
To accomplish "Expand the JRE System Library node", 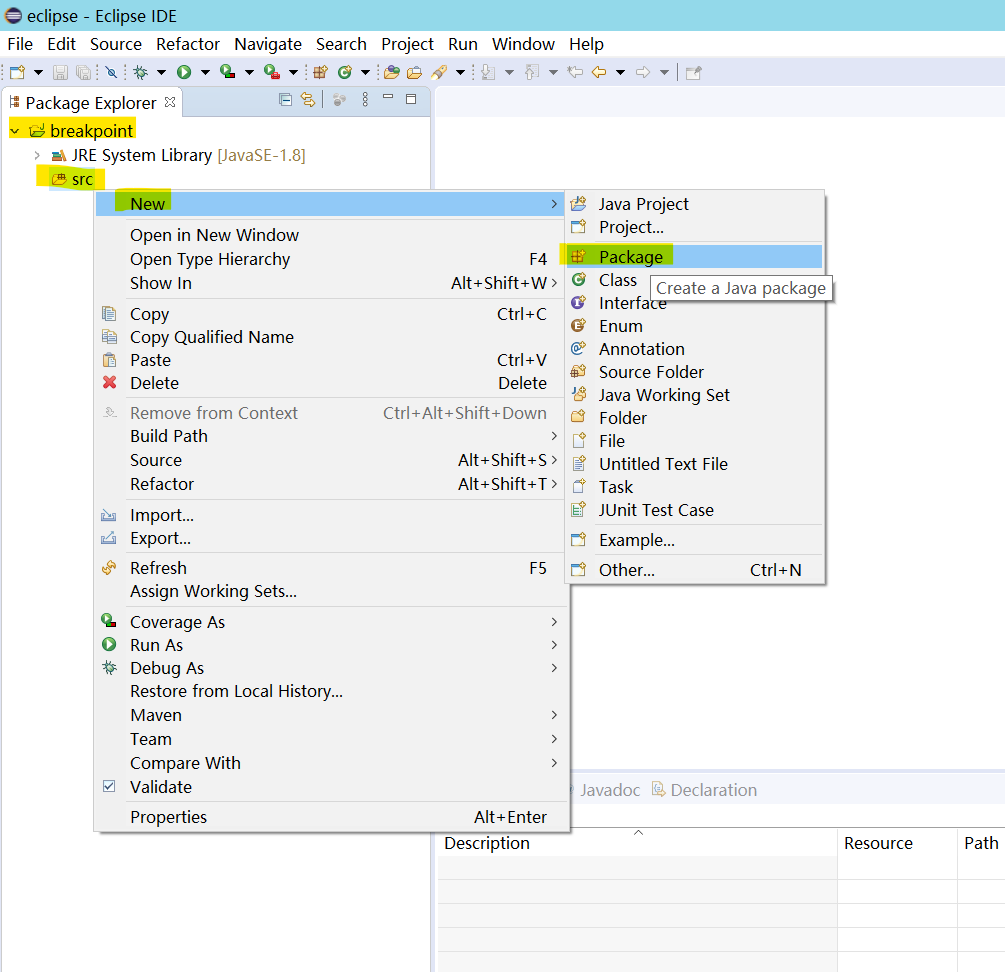I will [37, 155].
